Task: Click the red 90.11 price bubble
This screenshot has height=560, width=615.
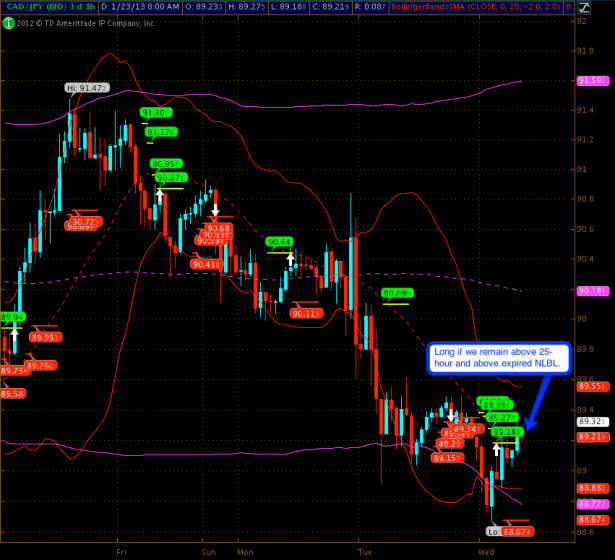Action: 305,313
